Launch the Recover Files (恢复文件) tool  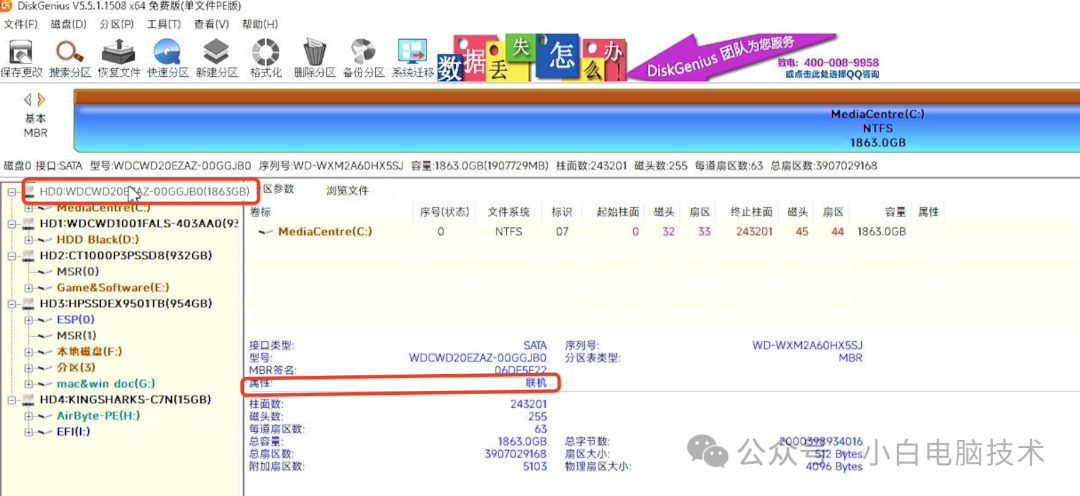pyautogui.click(x=118, y=59)
